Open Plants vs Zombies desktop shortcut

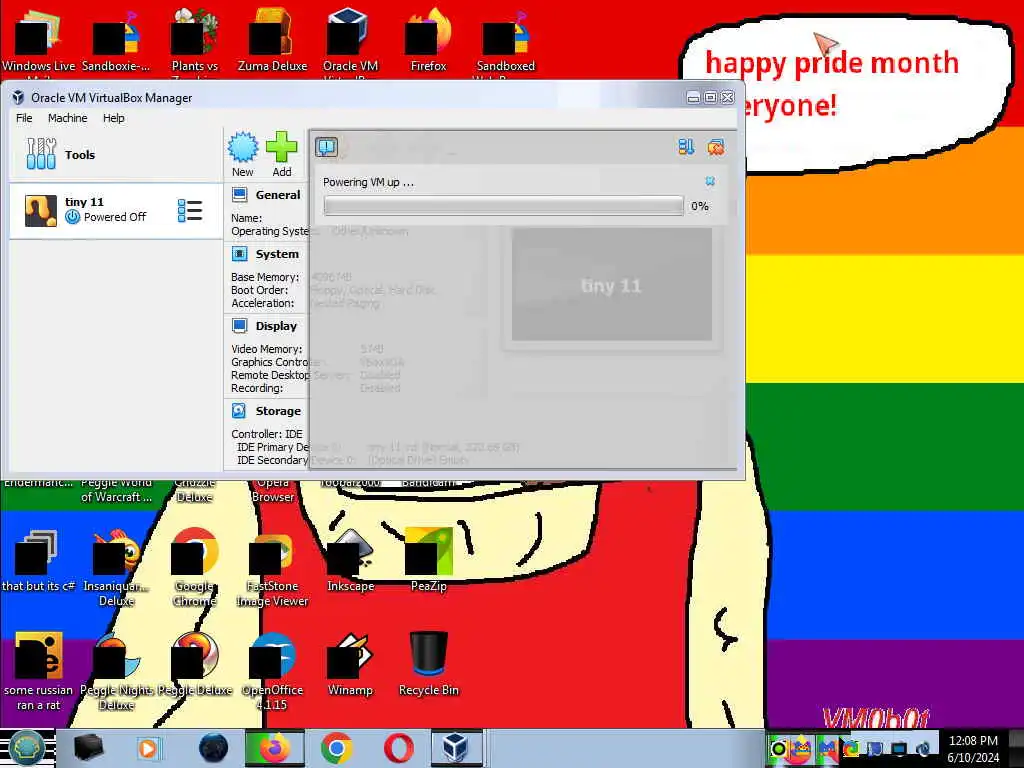[195, 39]
